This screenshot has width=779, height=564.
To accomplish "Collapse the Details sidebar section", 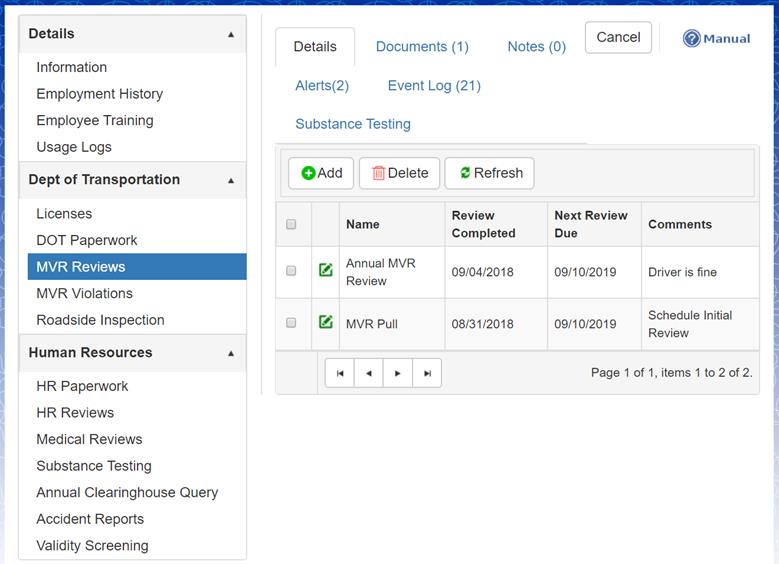I will pyautogui.click(x=231, y=34).
